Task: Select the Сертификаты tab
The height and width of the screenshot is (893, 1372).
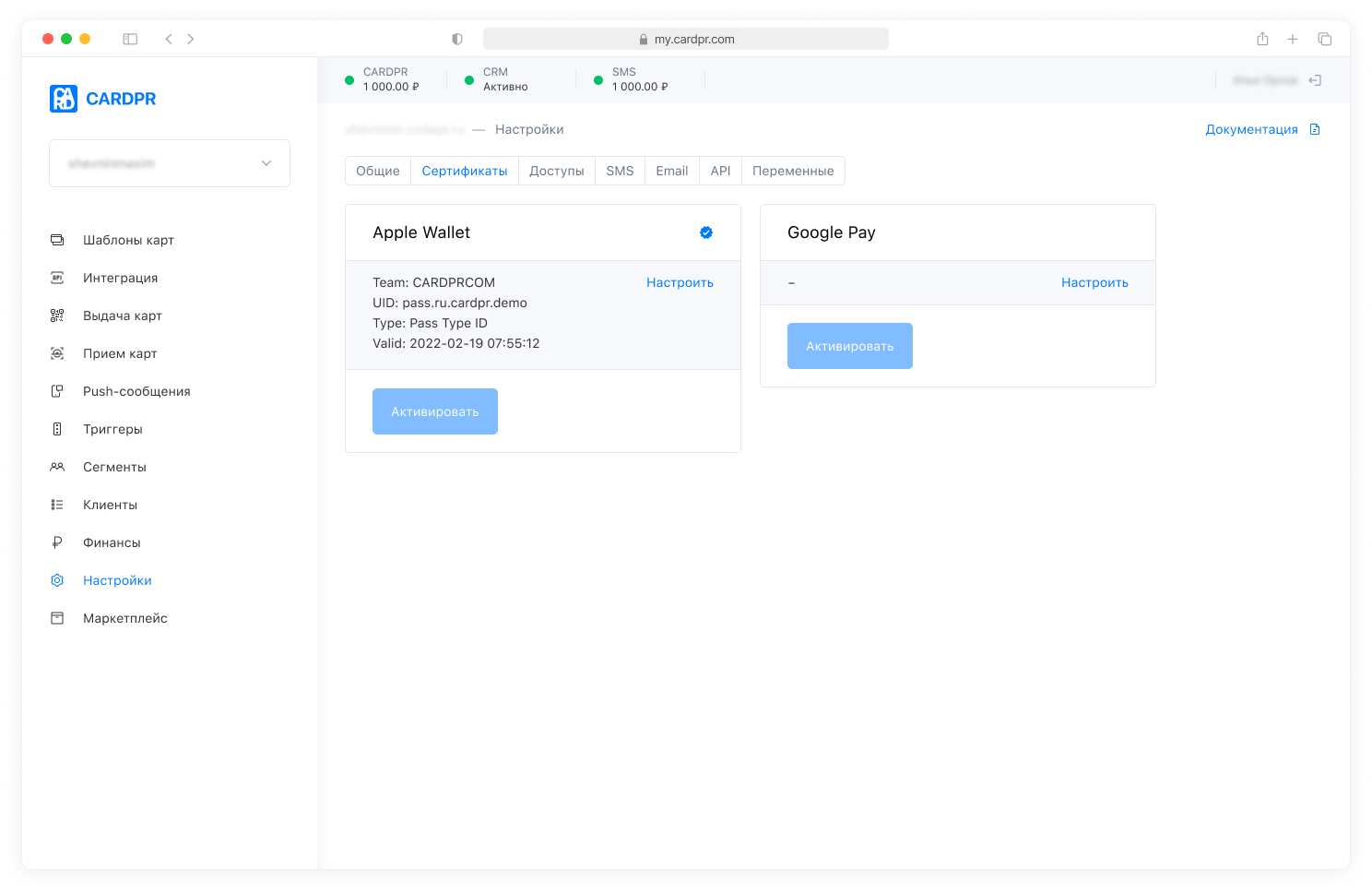Action: [465, 171]
